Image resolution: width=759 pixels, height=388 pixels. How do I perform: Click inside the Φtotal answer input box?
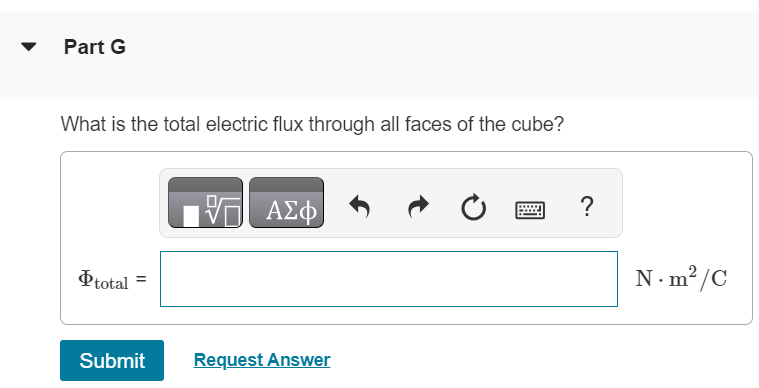(389, 279)
